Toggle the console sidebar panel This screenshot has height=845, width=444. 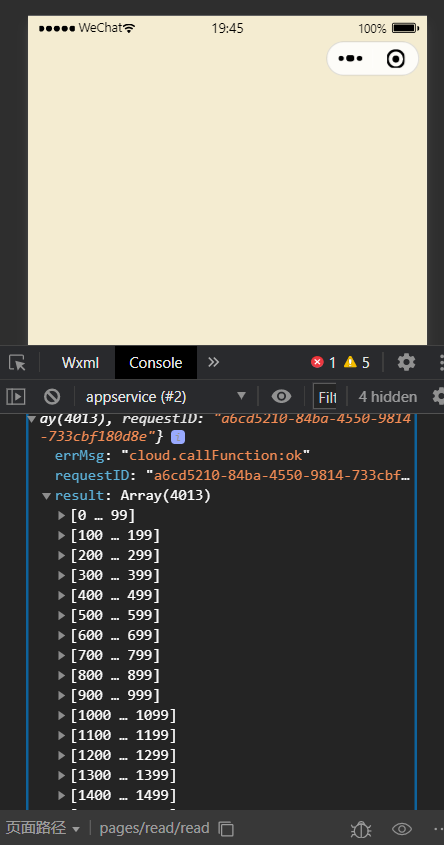pos(16,397)
